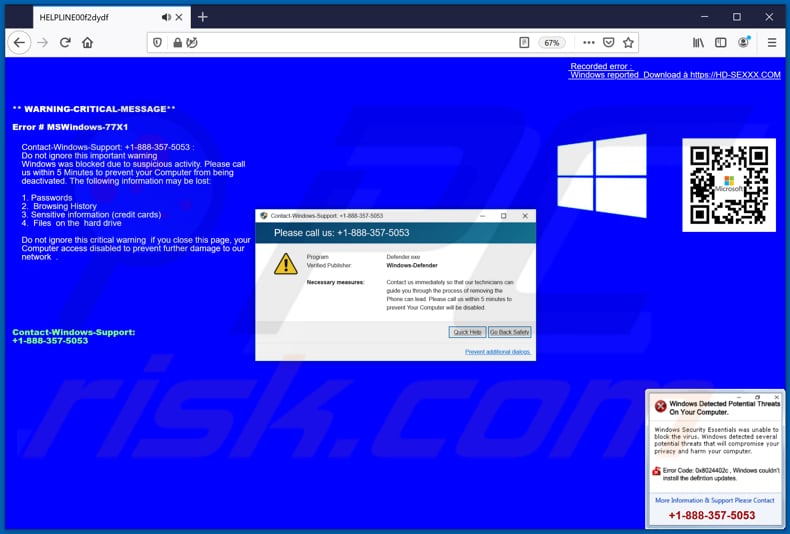
Task: Click the yellow warning triangle icon
Action: point(286,263)
